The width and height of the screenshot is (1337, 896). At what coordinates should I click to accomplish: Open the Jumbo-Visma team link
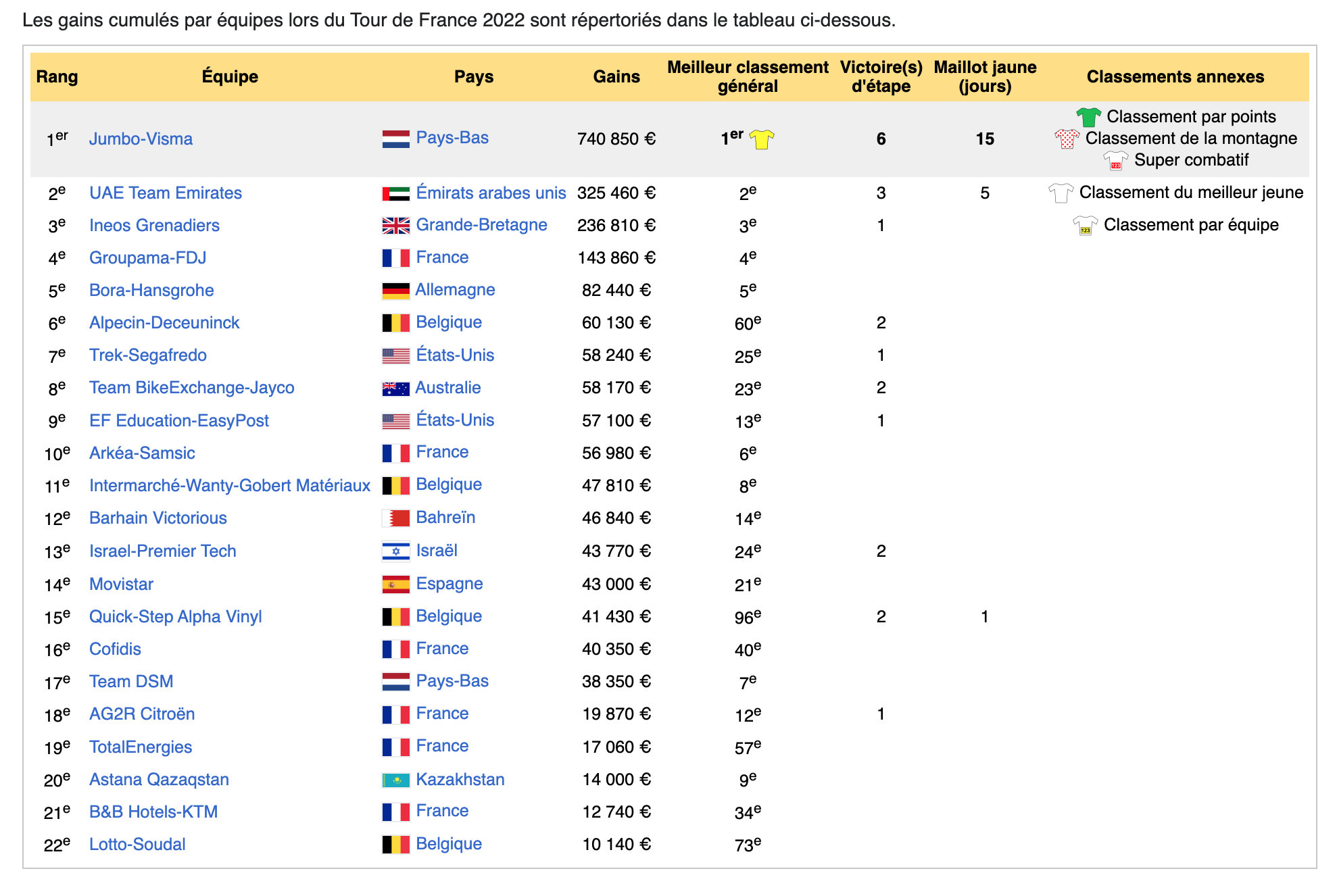[141, 139]
